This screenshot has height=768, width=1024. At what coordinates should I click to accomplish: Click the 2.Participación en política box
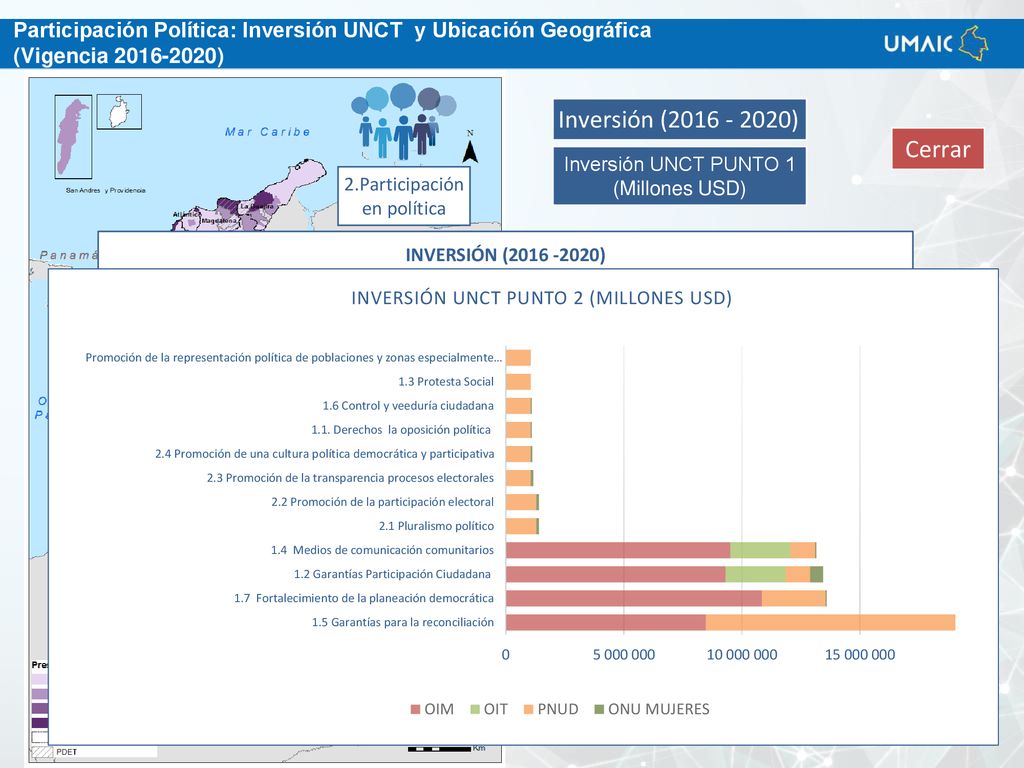404,196
